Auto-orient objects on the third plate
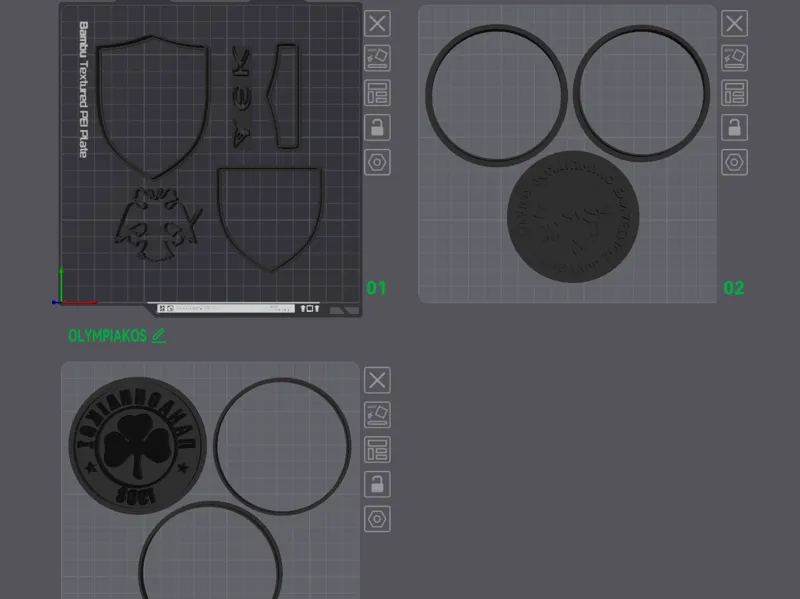This screenshot has width=800, height=599. coord(377,415)
